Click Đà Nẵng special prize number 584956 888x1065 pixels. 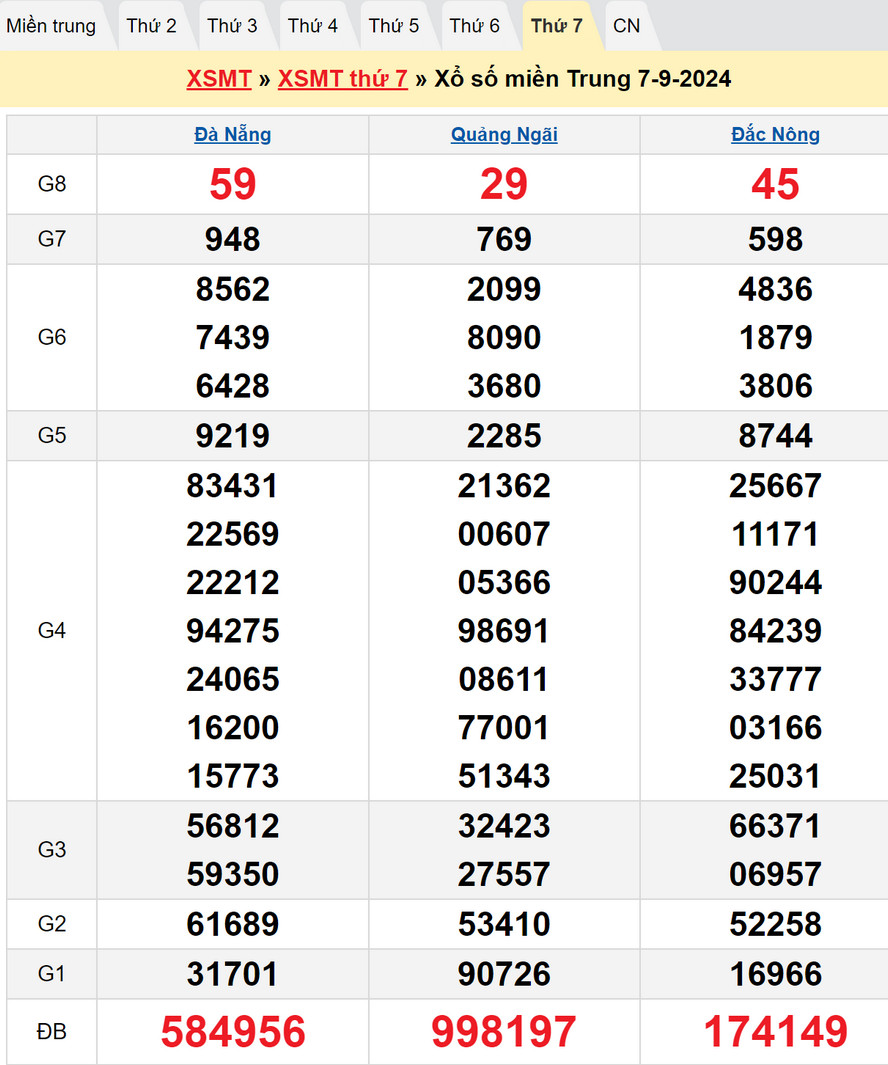233,1032
